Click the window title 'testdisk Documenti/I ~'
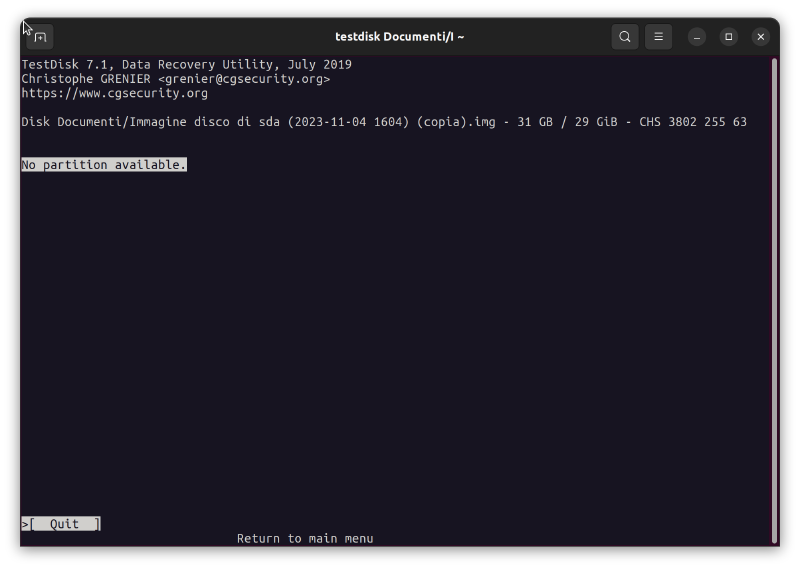 click(399, 37)
